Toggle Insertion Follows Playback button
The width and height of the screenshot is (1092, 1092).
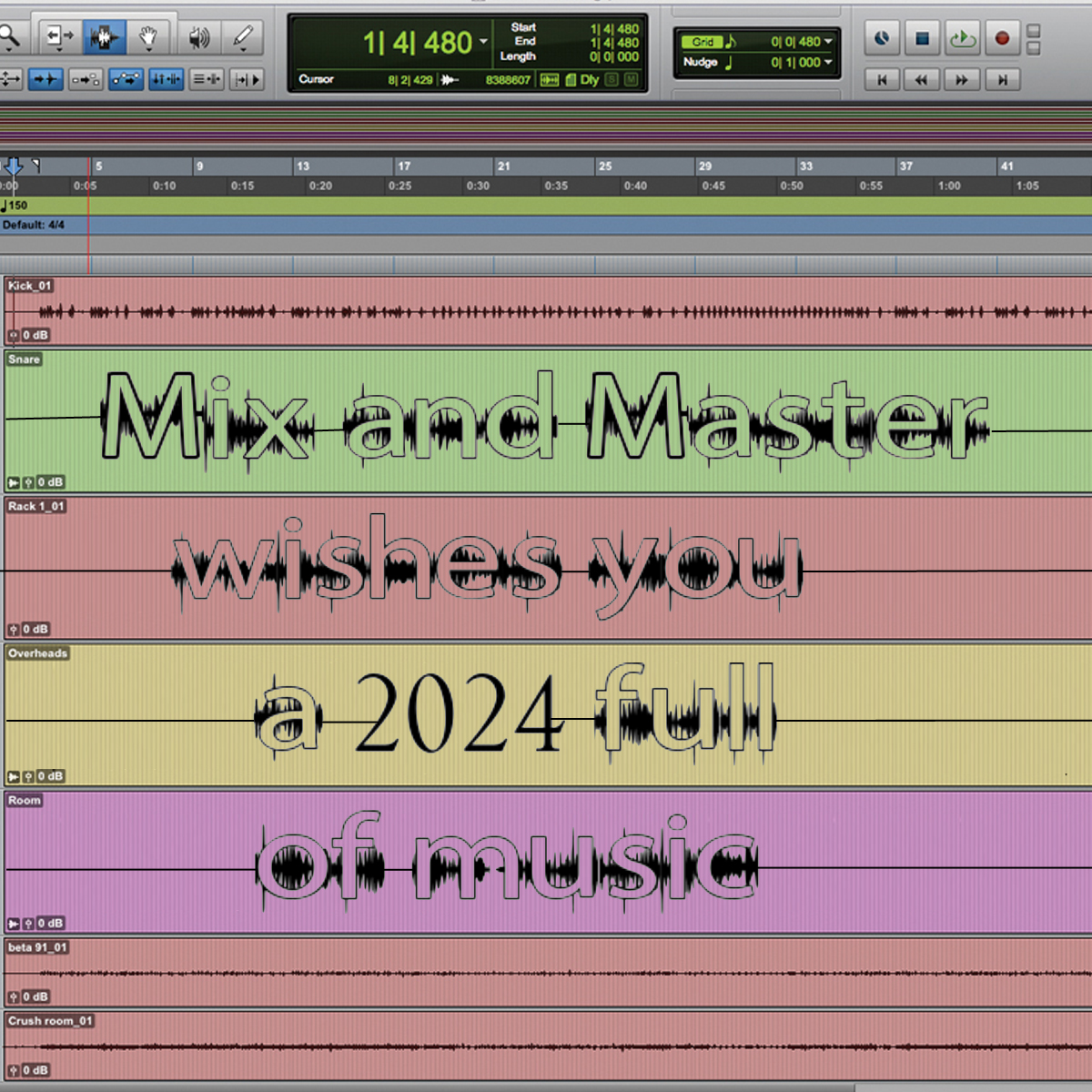247,80
